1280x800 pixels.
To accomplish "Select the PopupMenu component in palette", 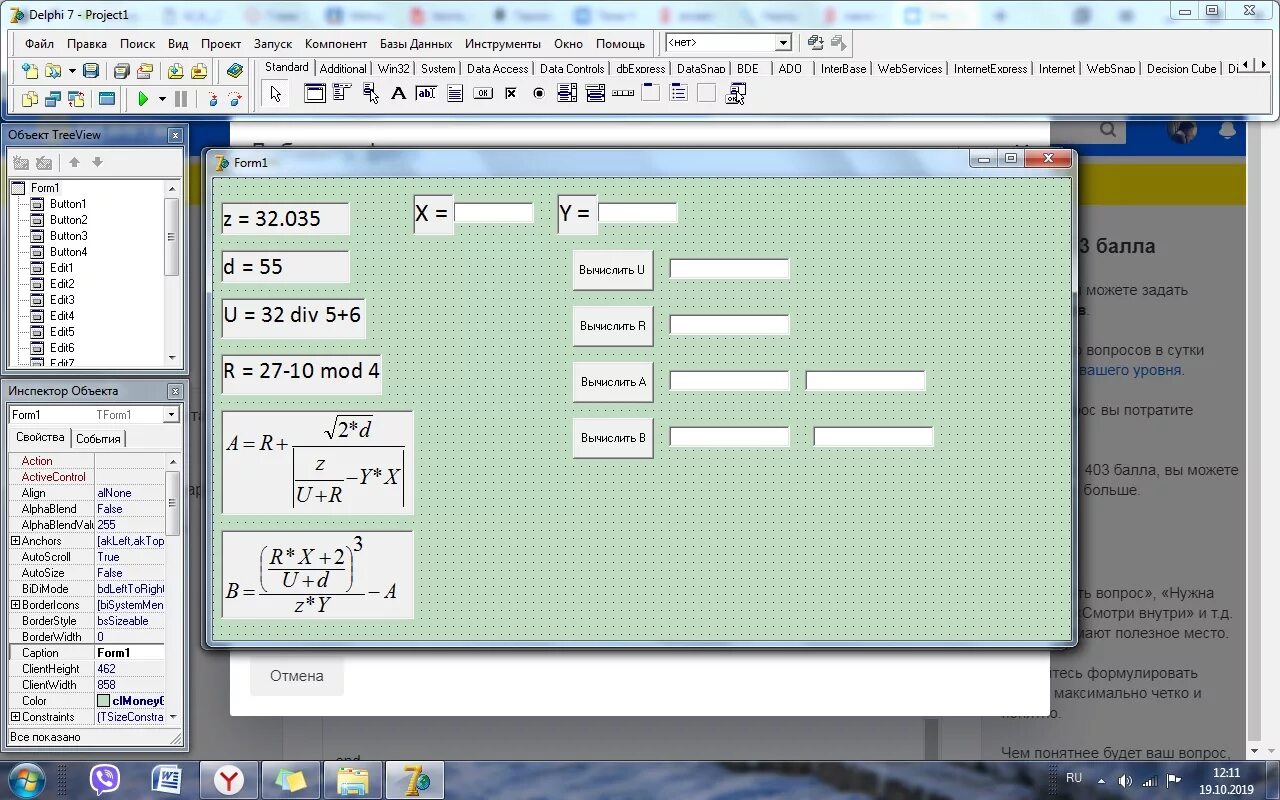I will (371, 93).
